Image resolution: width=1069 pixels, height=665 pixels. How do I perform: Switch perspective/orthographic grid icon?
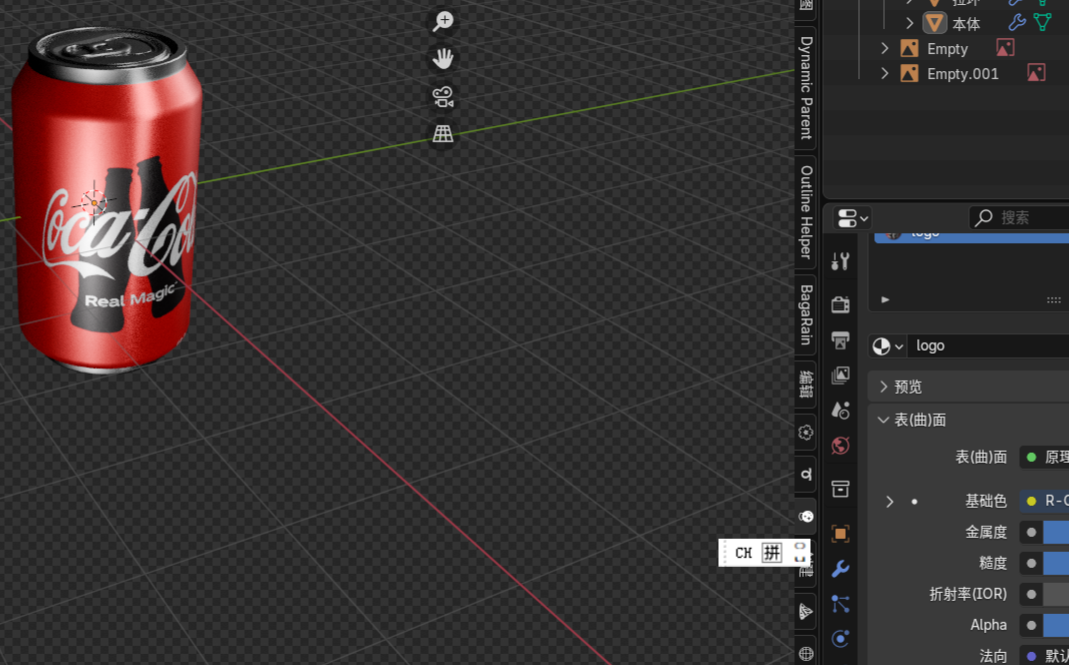click(x=443, y=134)
